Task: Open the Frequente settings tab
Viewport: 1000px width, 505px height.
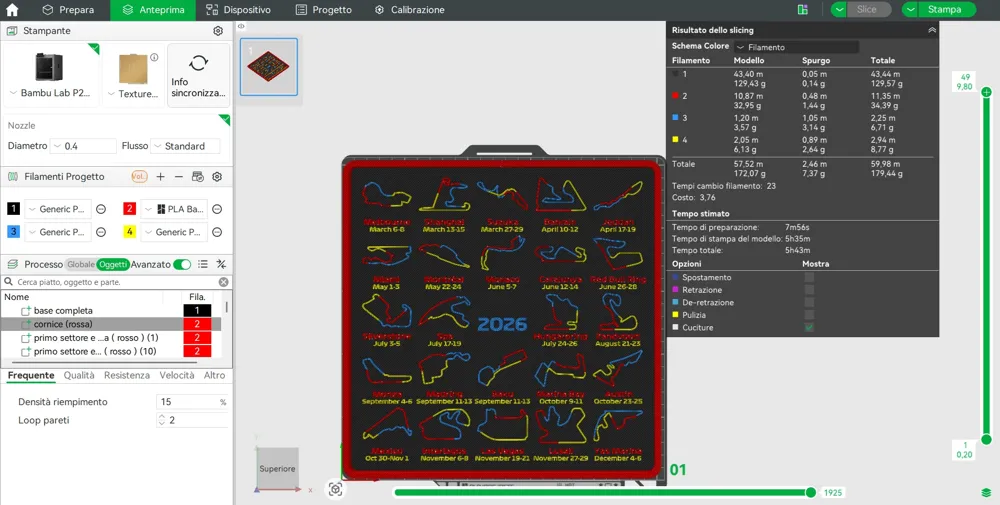Action: pyautogui.click(x=31, y=376)
